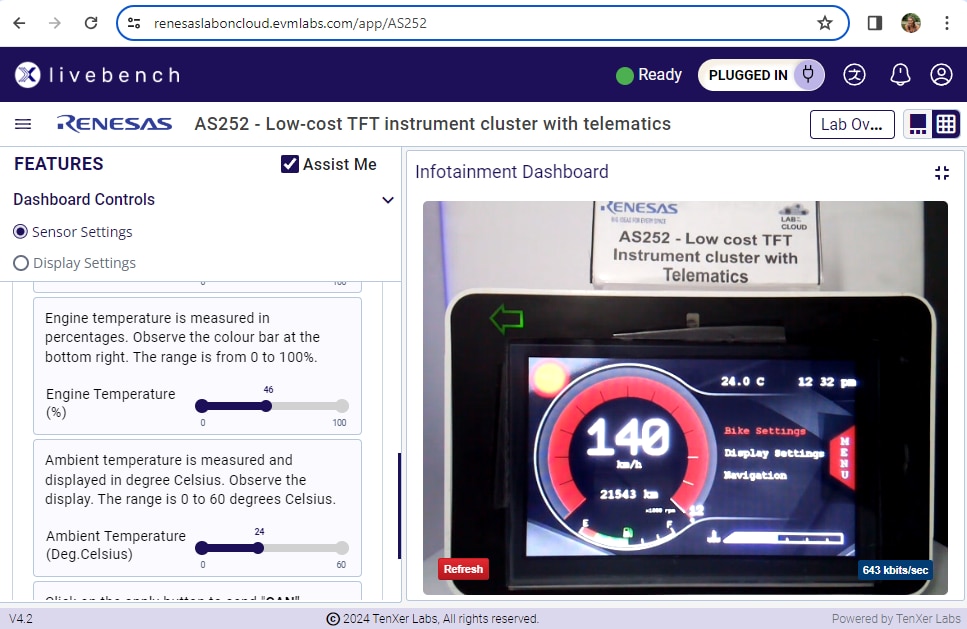Collapse the Infotainment Dashboard fullscreen icon
The height and width of the screenshot is (629, 967).
point(942,173)
